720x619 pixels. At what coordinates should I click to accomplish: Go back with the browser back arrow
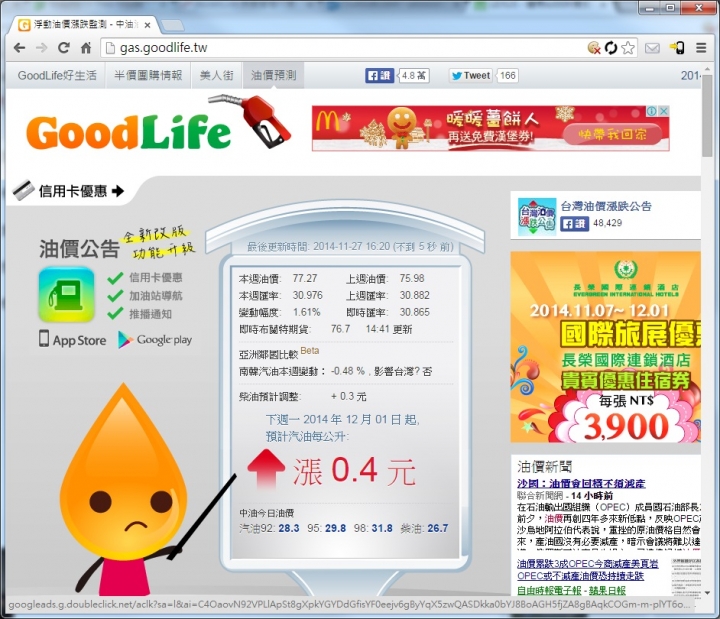point(19,48)
